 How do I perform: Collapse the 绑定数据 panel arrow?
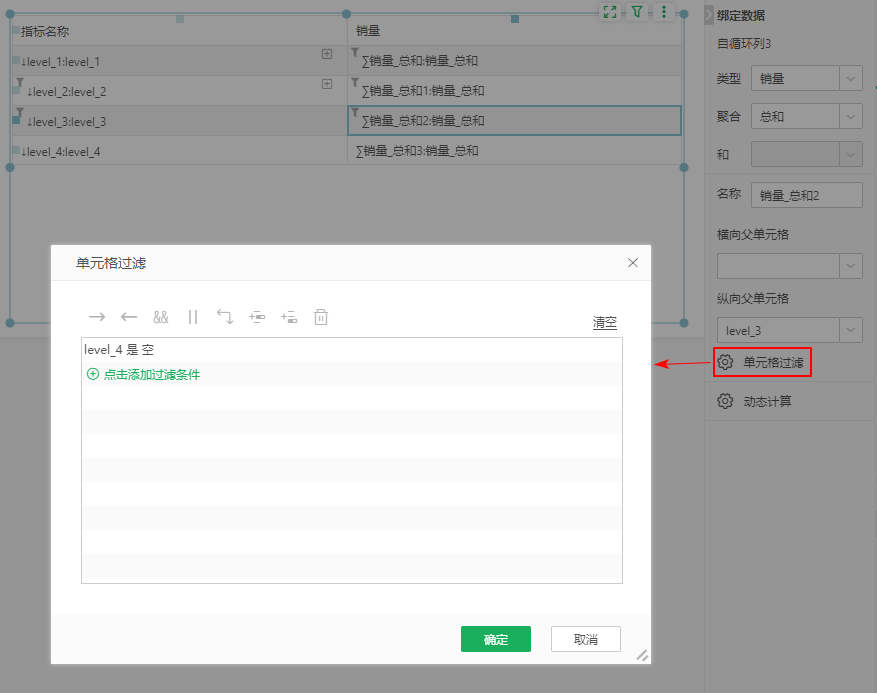[x=709, y=15]
